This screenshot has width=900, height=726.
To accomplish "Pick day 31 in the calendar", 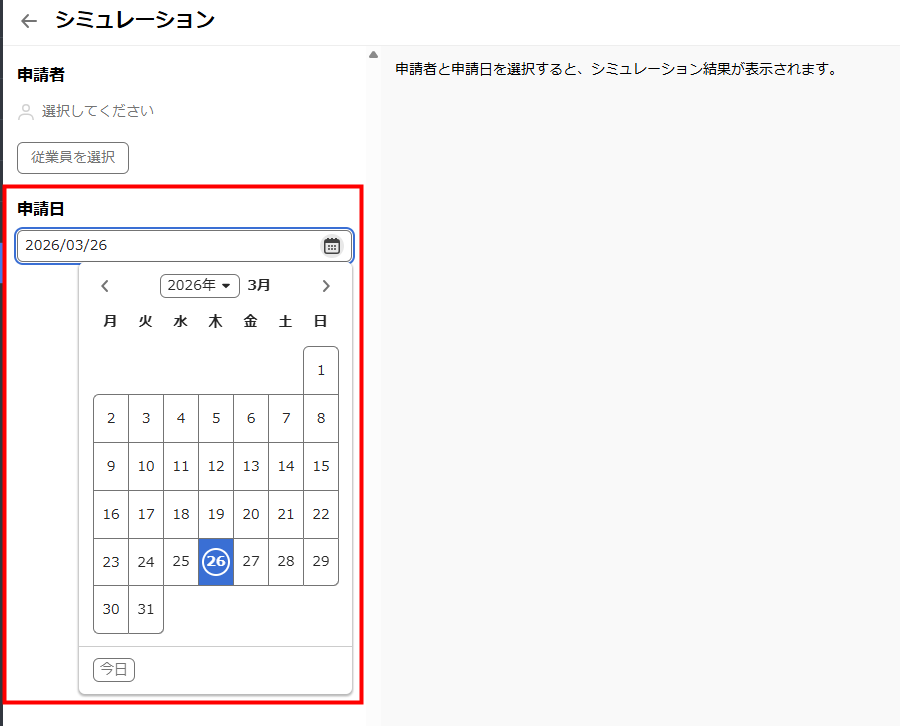I will coord(146,610).
